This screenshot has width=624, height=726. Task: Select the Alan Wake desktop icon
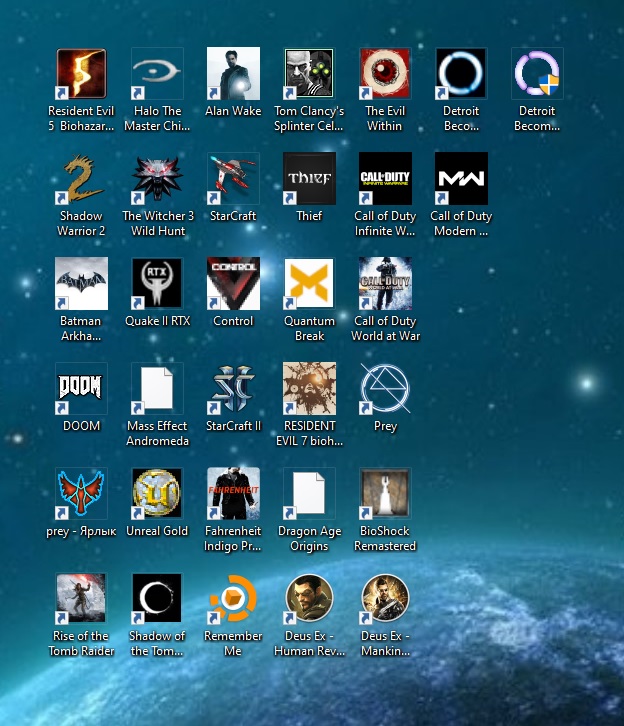coord(233,74)
